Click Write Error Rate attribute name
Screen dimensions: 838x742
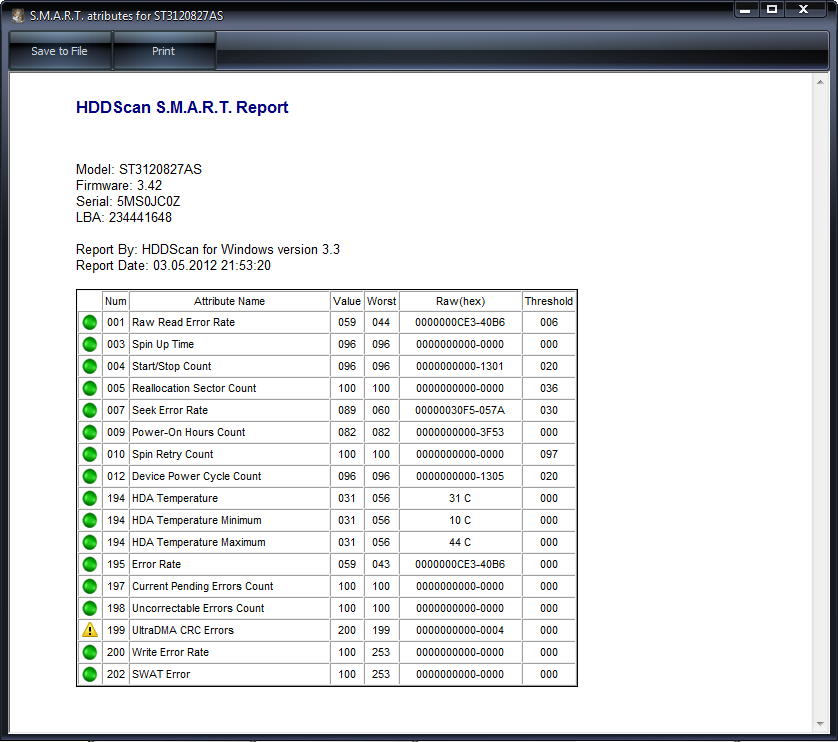point(170,652)
